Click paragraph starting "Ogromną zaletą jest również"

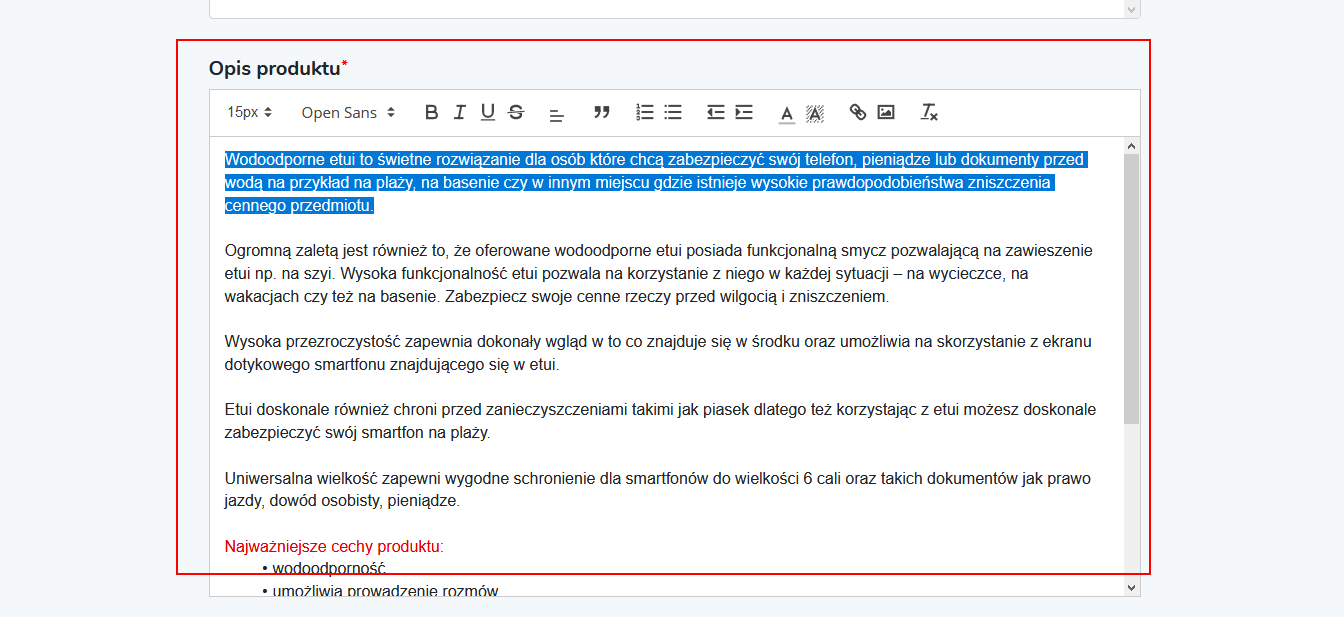click(658, 274)
